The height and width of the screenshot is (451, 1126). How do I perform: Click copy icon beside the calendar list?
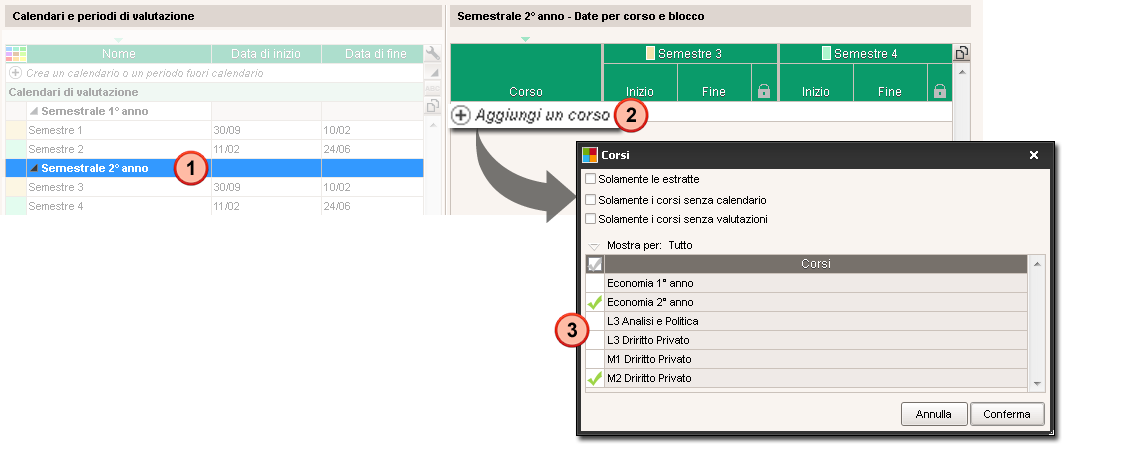tap(432, 106)
